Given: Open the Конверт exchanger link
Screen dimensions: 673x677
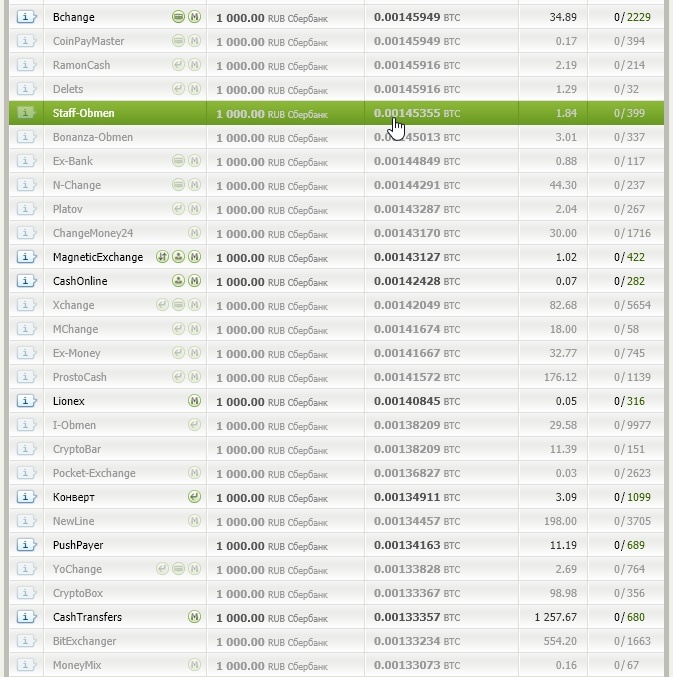Looking at the screenshot, I should click(x=74, y=497).
